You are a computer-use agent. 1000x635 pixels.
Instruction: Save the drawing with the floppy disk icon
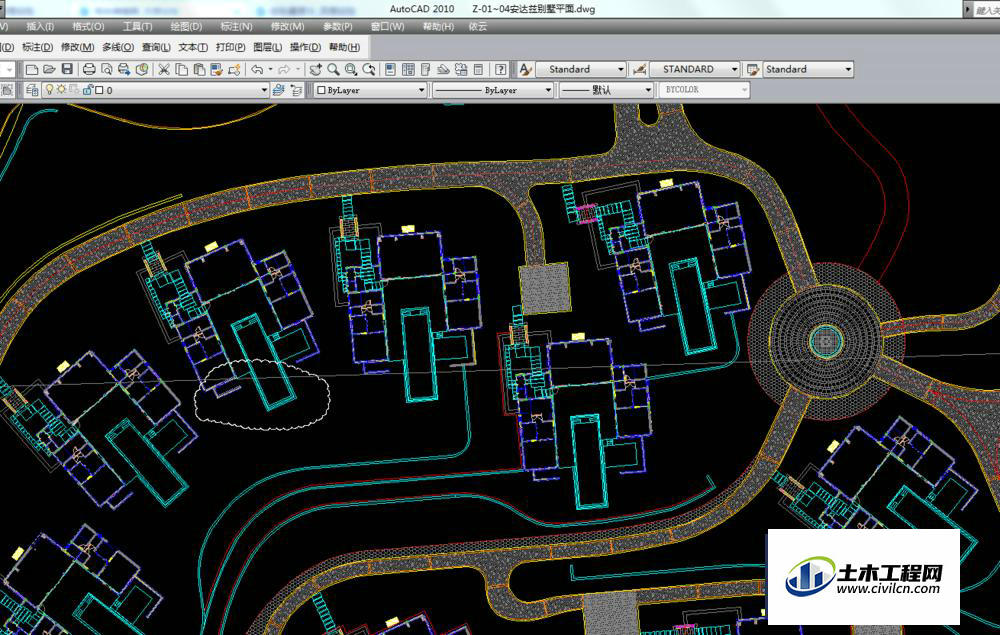[67, 69]
